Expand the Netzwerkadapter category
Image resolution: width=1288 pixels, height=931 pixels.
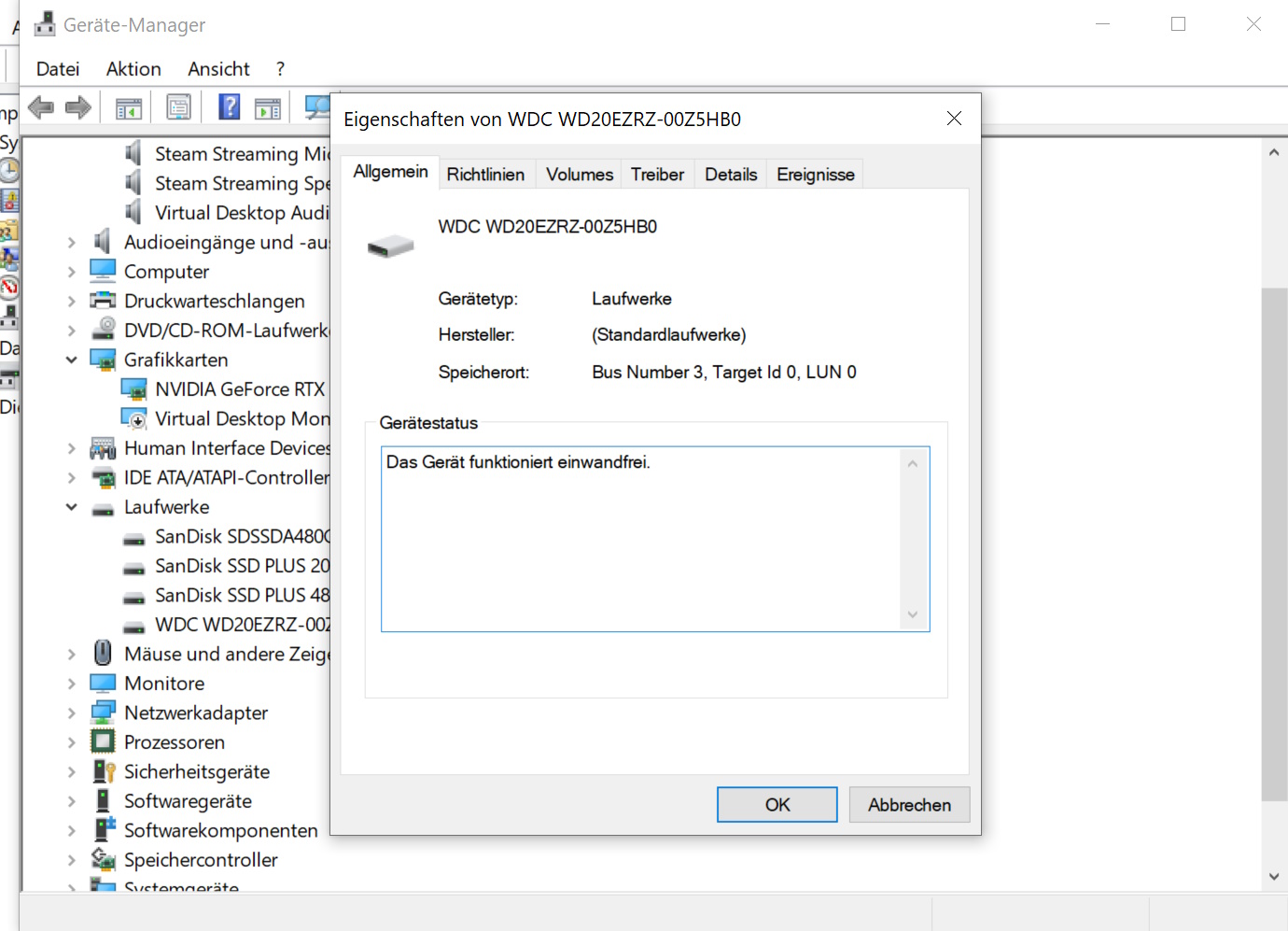[72, 713]
